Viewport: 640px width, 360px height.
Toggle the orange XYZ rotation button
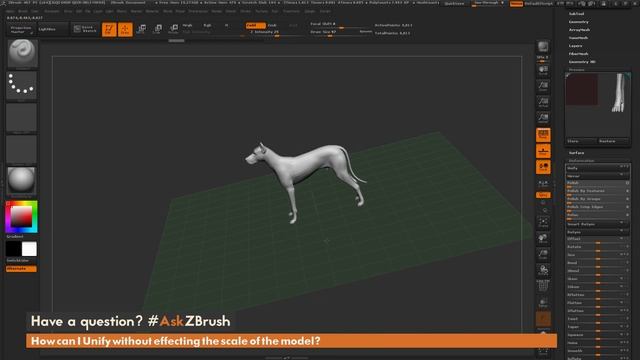(543, 195)
